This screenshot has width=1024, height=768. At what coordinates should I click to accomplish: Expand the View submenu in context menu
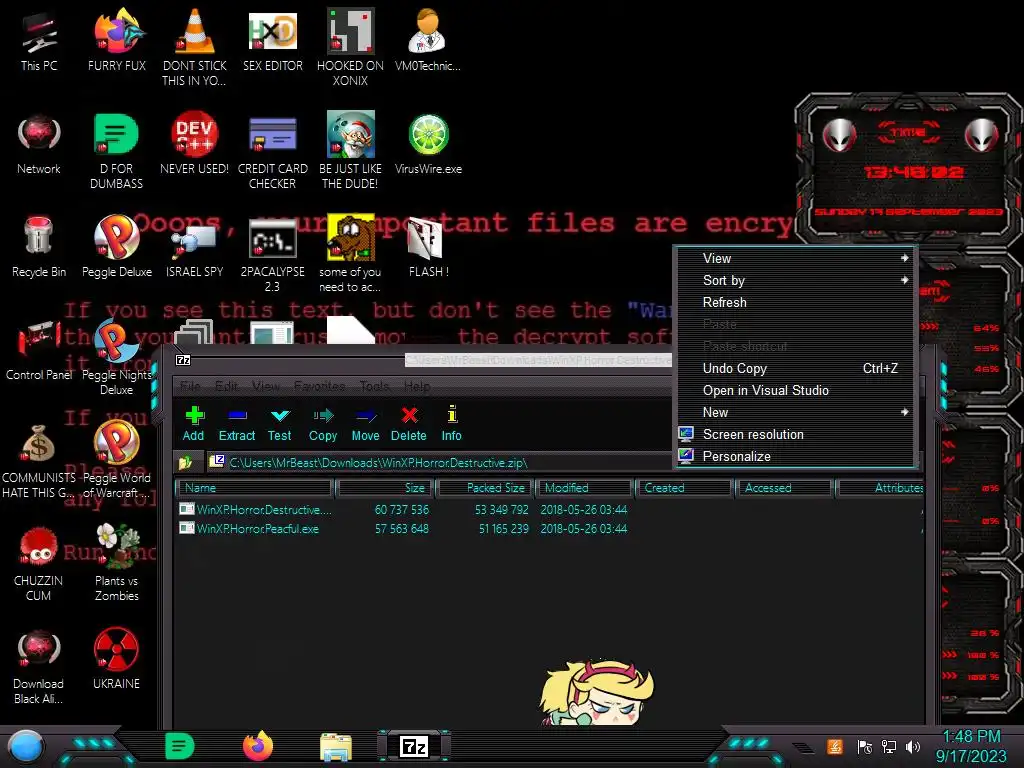click(795, 258)
